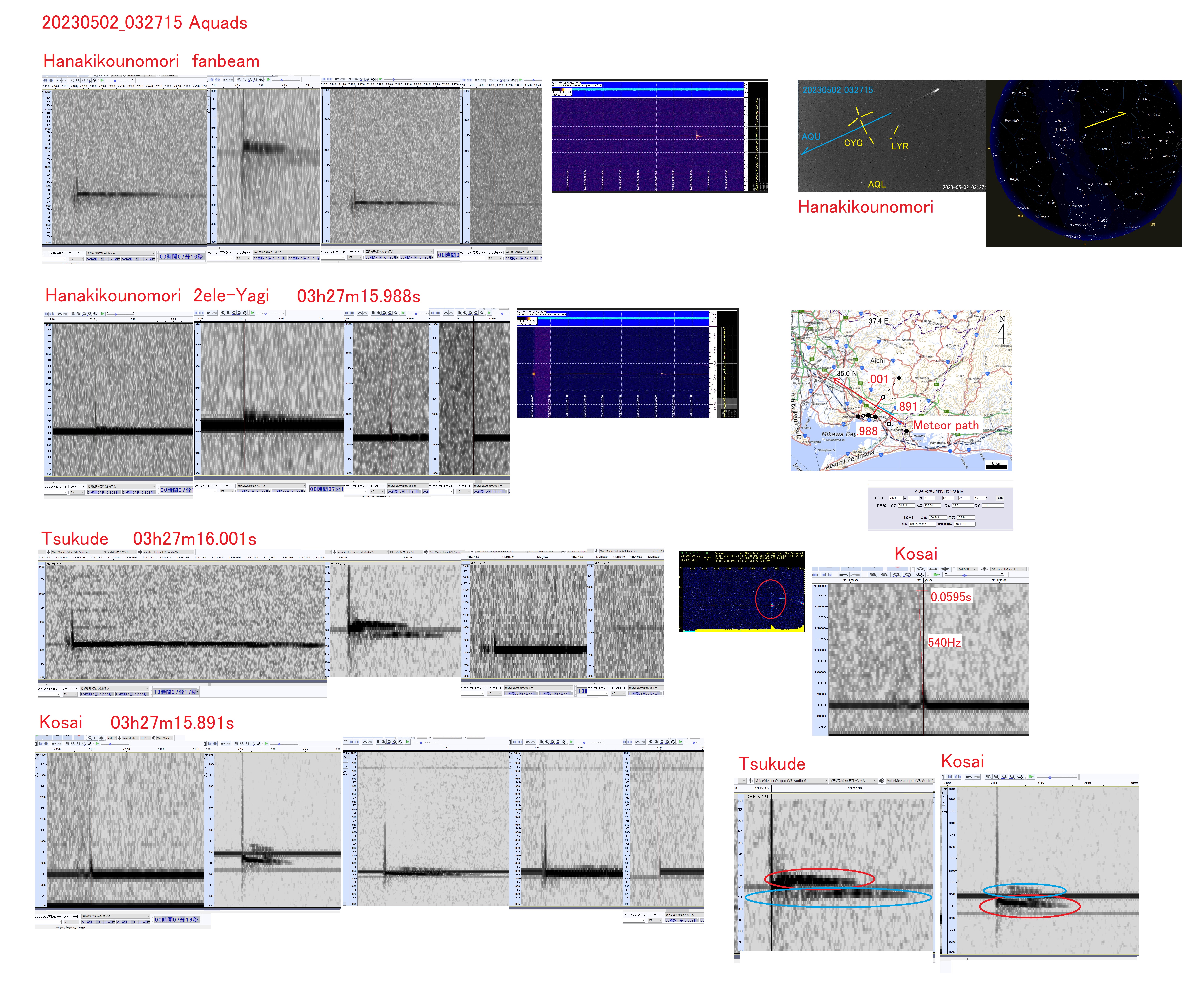Image resolution: width=1204 pixels, height=985 pixels.
Task: Open MME audio host dropdown in Kosai 0.0595s panel
Action: click(967, 569)
